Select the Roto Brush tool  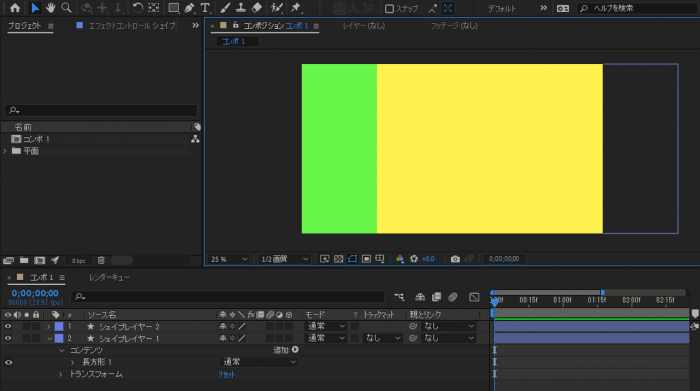pyautogui.click(x=277, y=8)
